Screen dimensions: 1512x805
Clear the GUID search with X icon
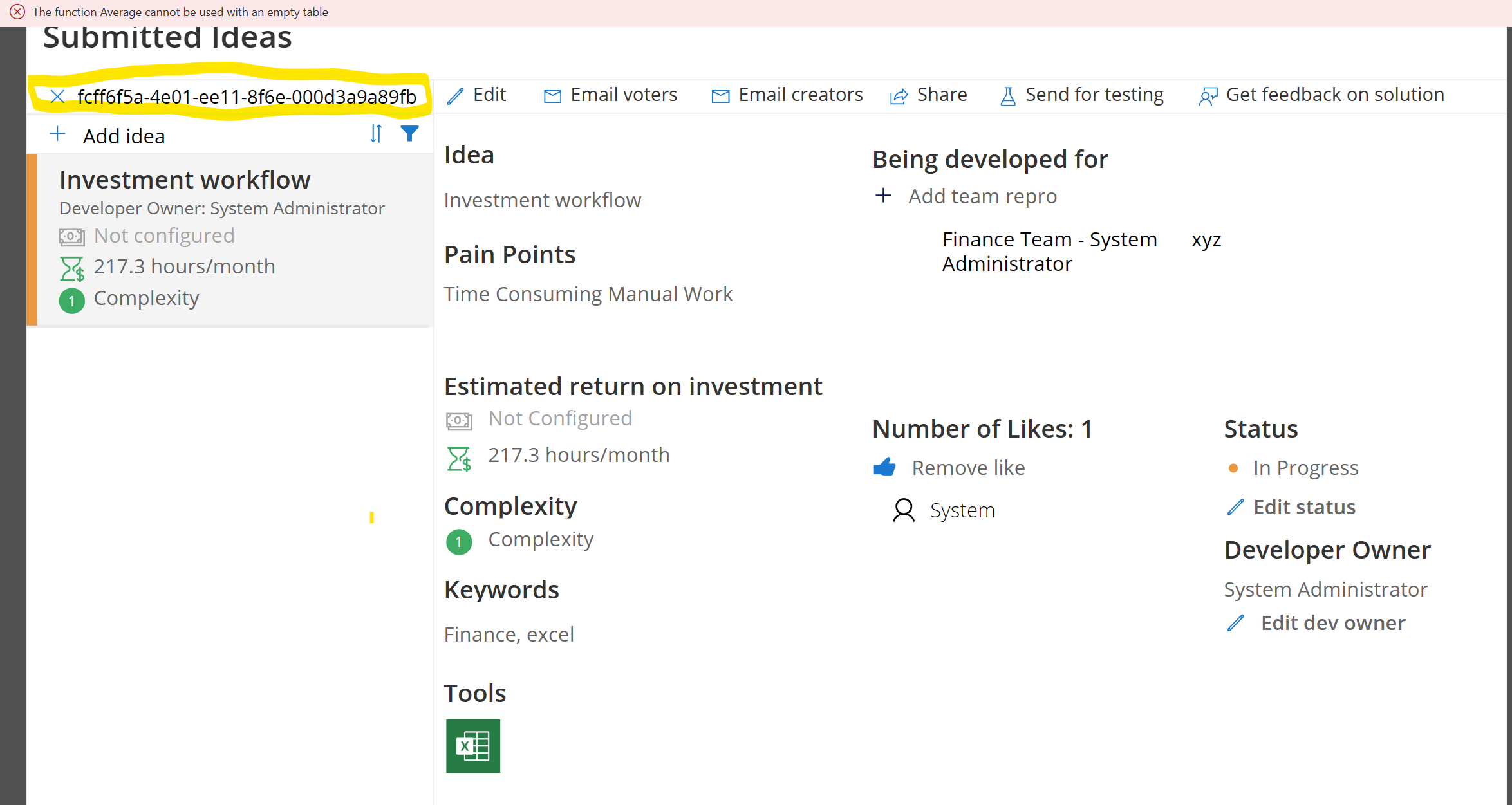[57, 97]
